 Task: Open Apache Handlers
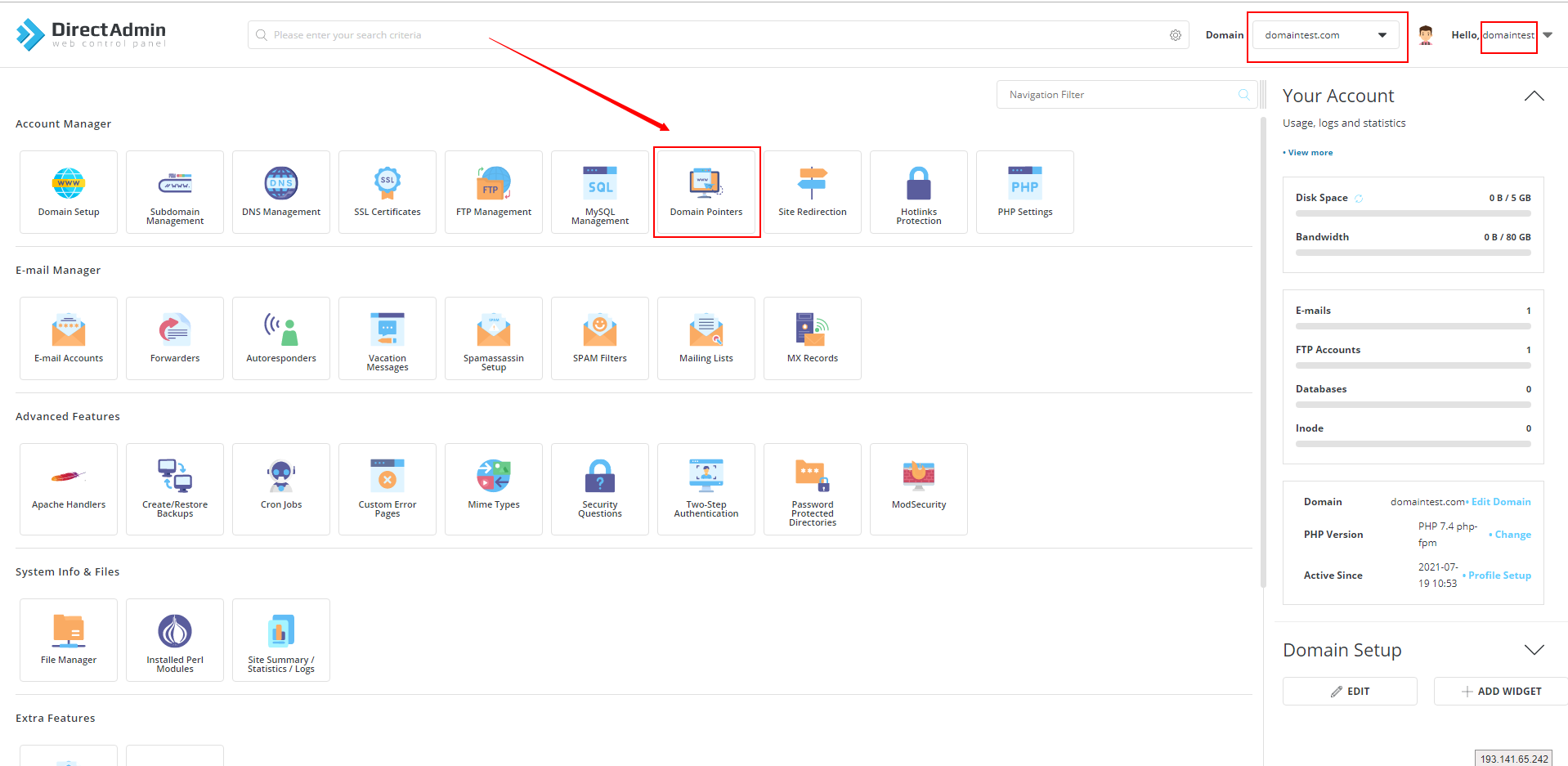(69, 489)
